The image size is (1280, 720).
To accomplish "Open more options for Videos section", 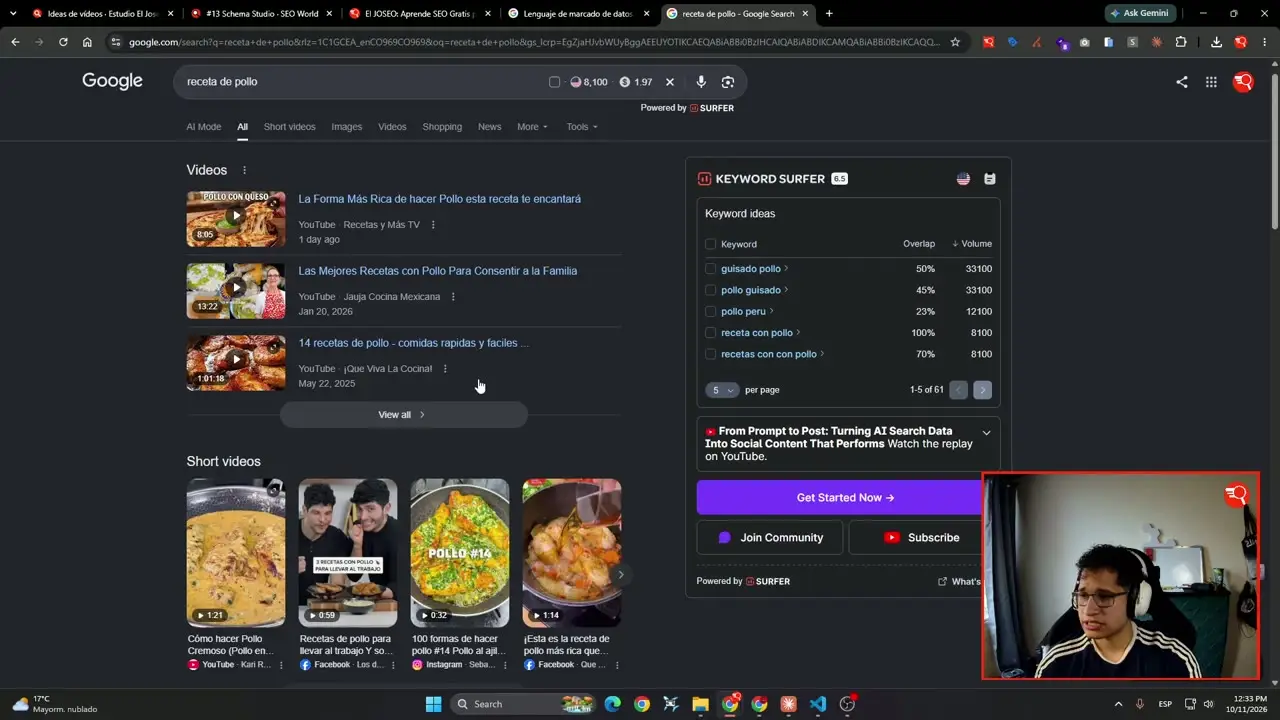I will pyautogui.click(x=244, y=170).
